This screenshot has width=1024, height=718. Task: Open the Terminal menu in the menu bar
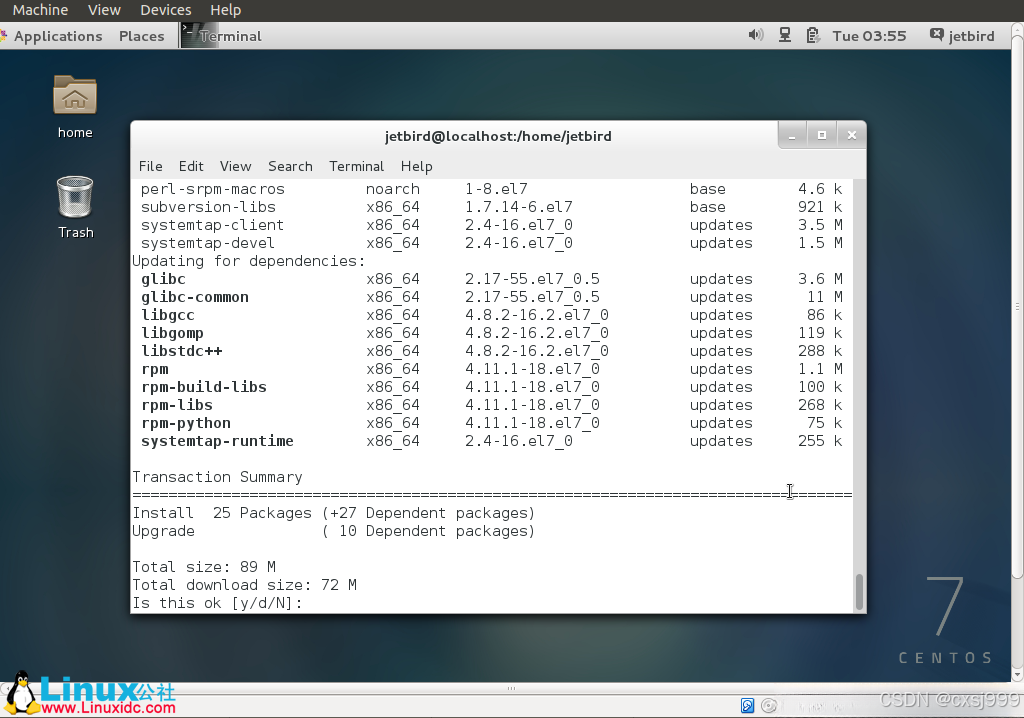(x=356, y=166)
